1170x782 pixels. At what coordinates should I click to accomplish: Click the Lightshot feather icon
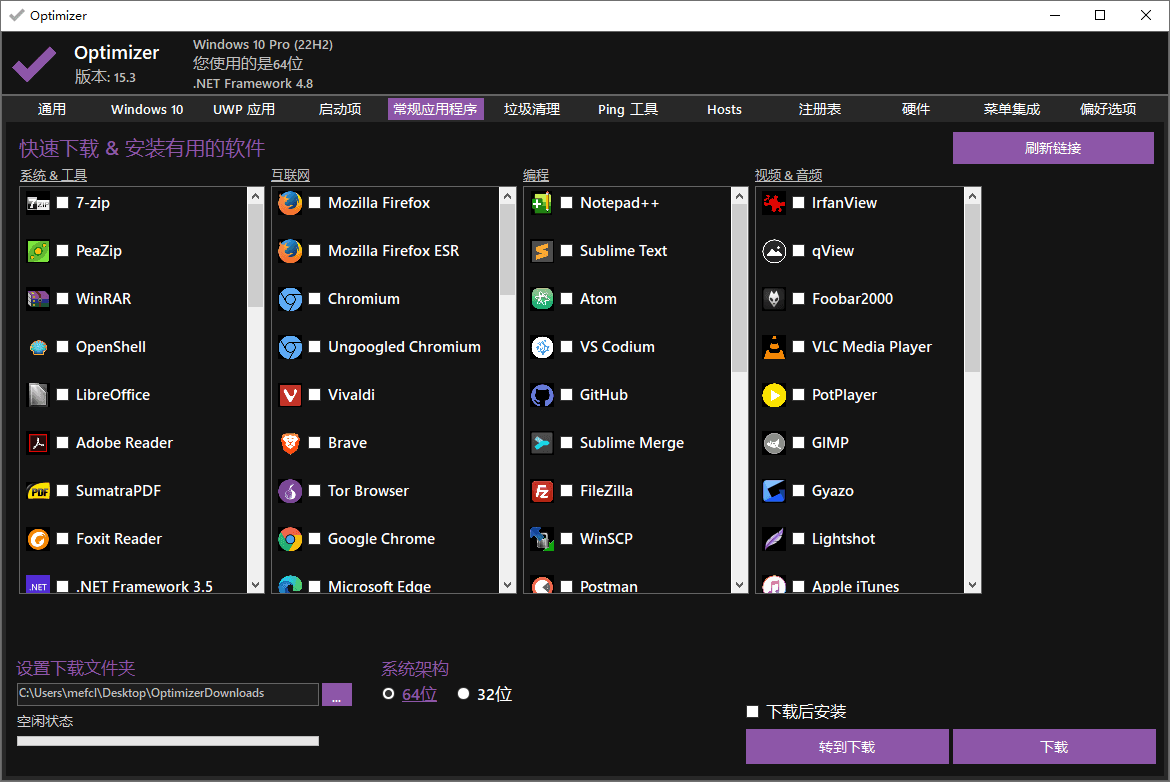tap(775, 539)
